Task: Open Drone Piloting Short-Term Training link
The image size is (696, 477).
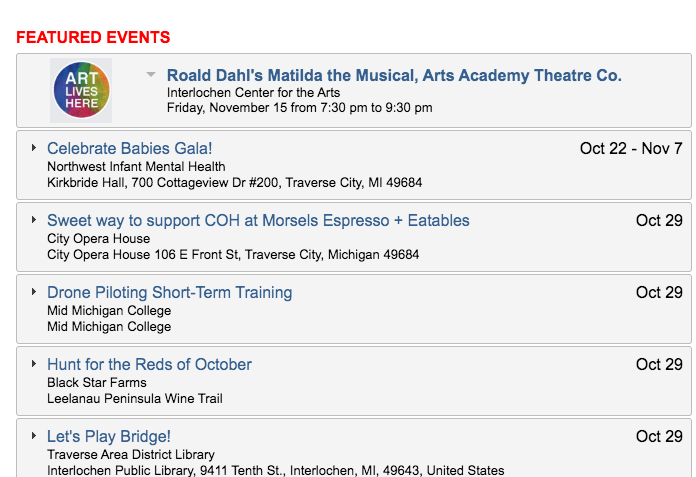Action: [170, 292]
